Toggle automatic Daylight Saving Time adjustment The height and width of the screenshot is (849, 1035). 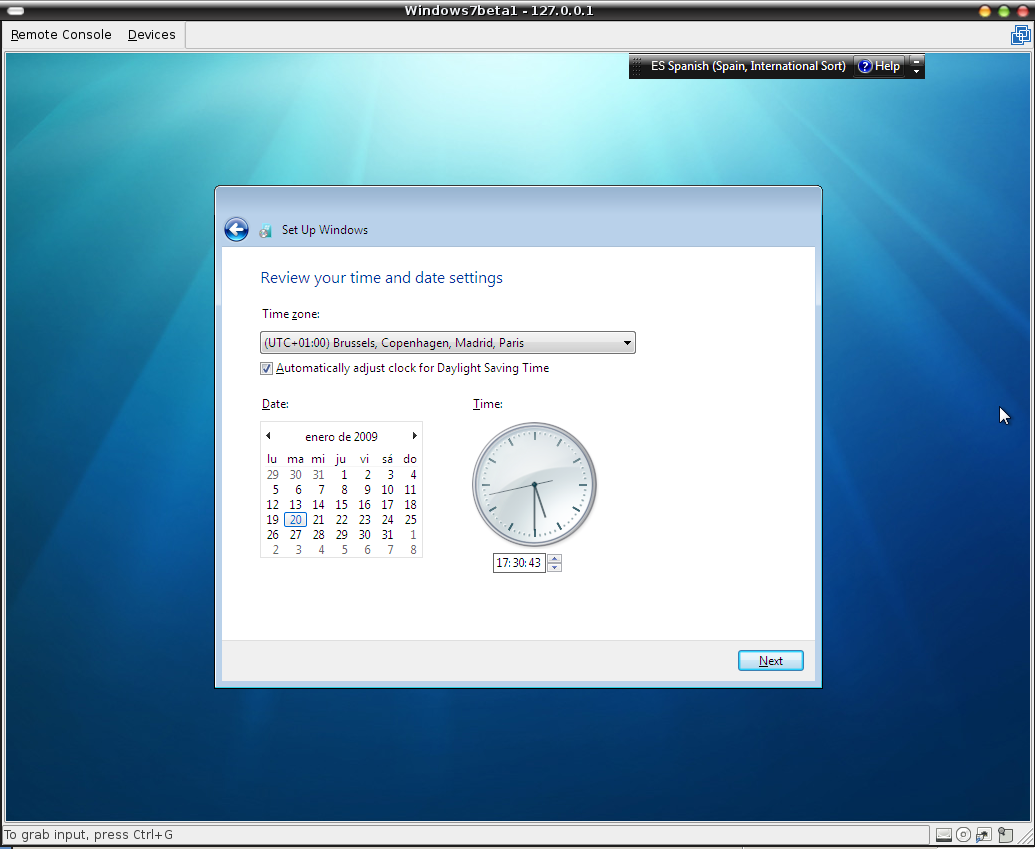[266, 368]
